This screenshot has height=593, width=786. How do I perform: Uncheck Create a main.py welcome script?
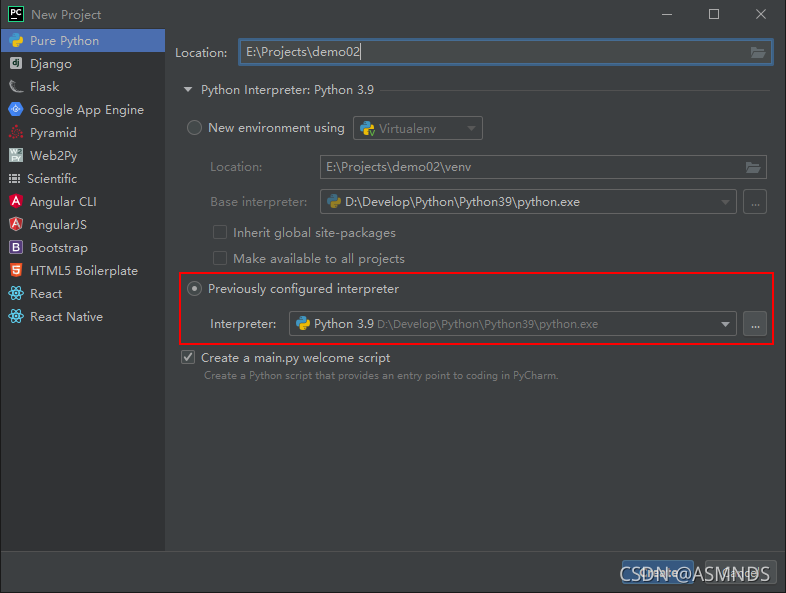point(188,357)
